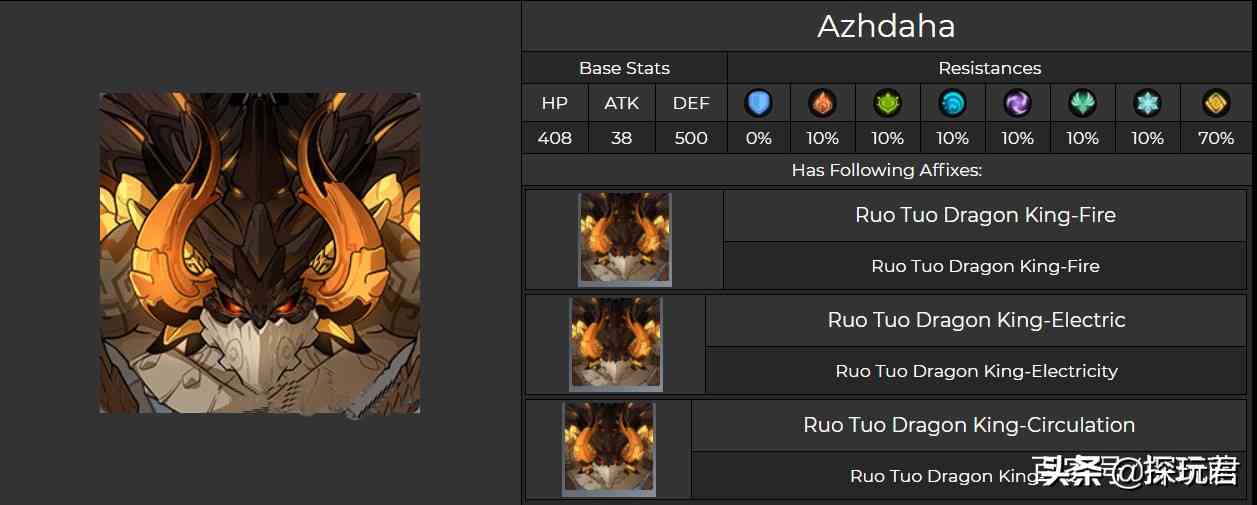The height and width of the screenshot is (505, 1257).
Task: Select the purple Electro element icon
Action: click(x=1017, y=102)
